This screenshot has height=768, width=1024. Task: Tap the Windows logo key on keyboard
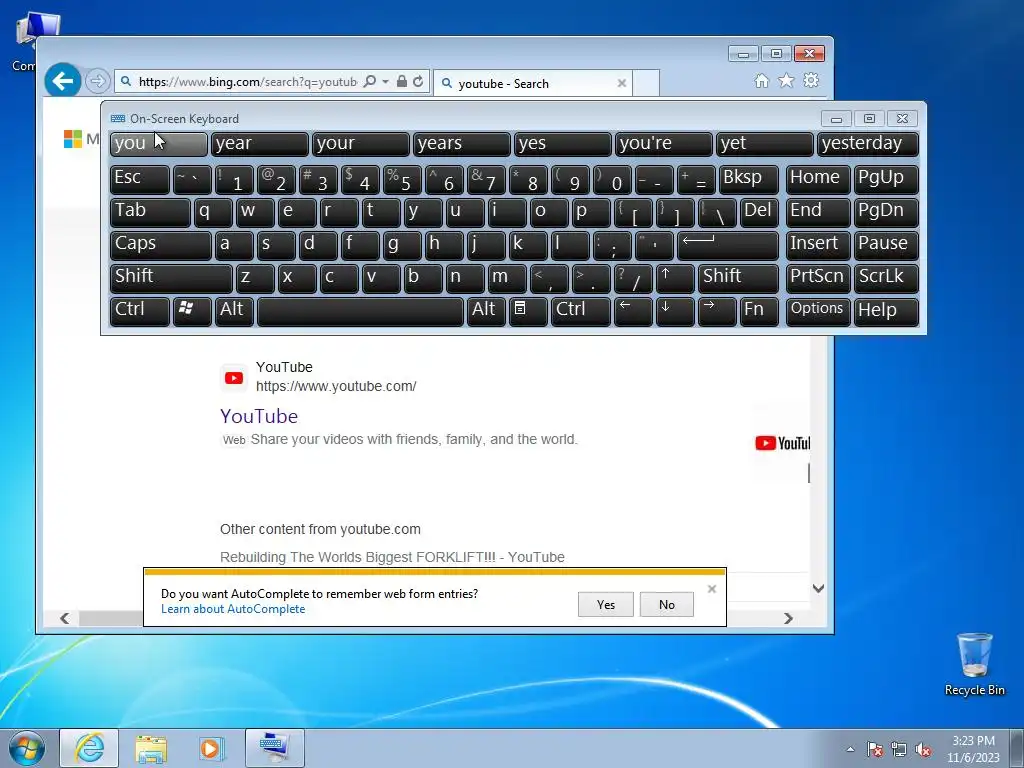tap(192, 311)
